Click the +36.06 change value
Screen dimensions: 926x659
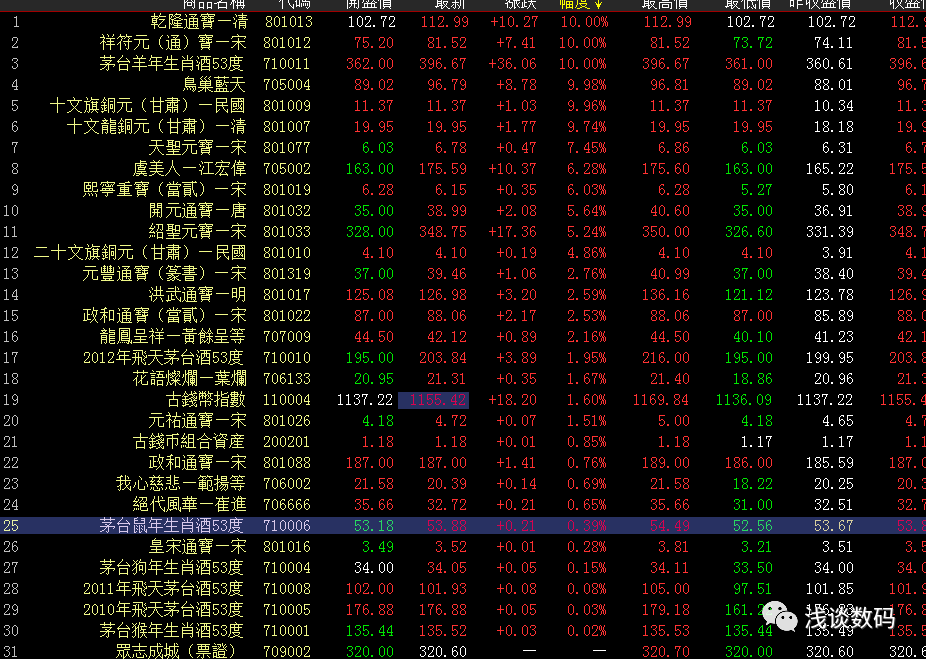513,64
